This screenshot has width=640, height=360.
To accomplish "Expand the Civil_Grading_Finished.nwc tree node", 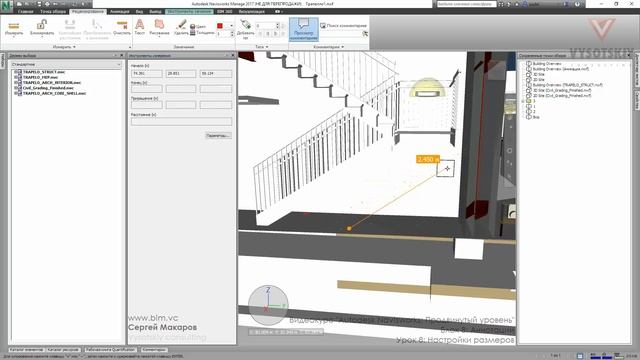I will [x=16, y=88].
